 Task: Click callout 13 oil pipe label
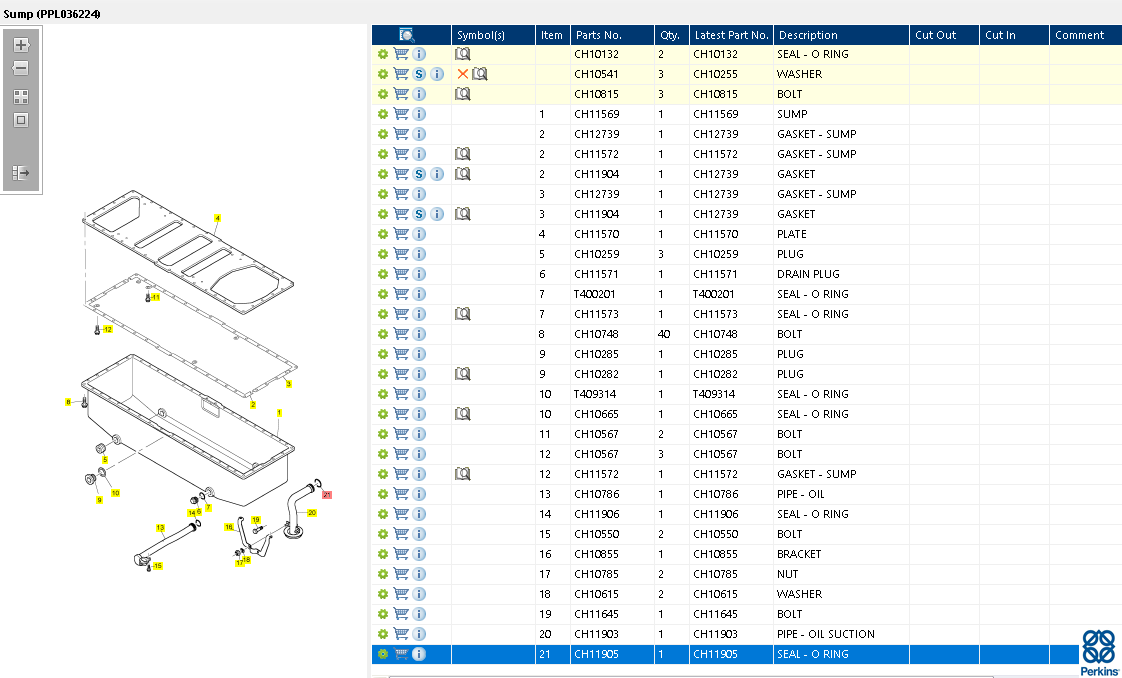160,527
